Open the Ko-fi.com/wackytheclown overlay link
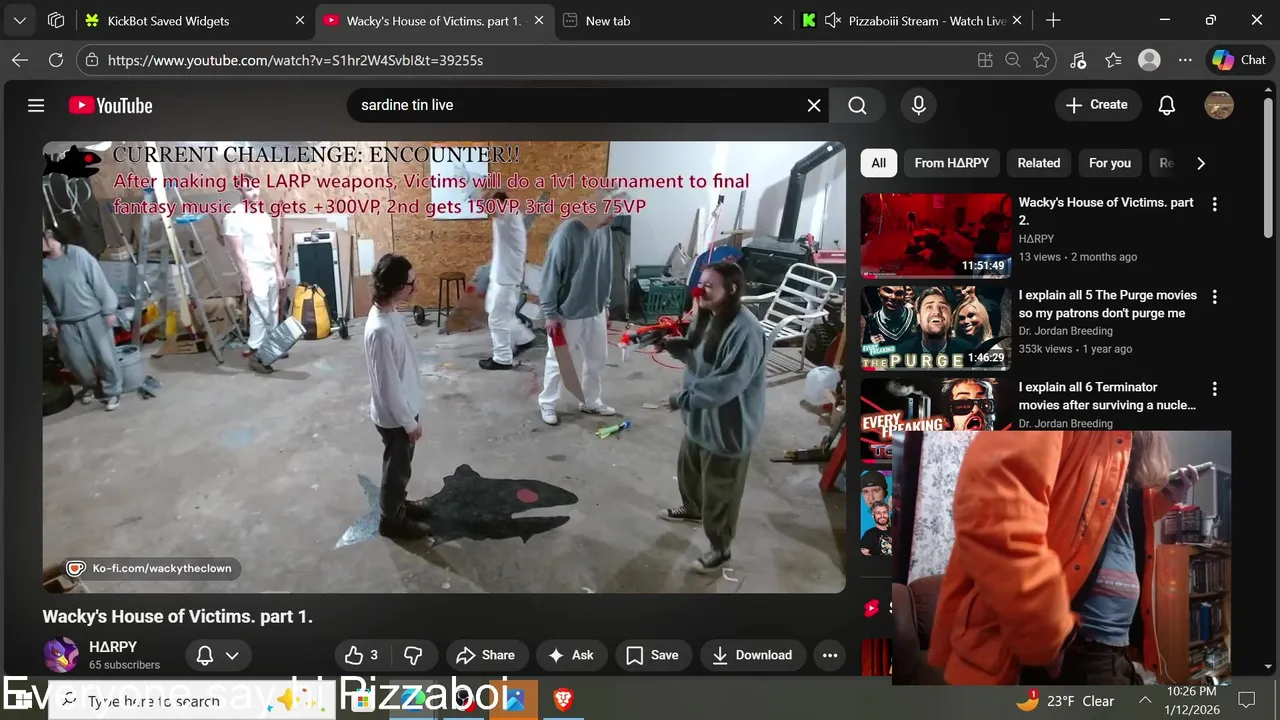This screenshot has height=720, width=1280. pos(153,568)
